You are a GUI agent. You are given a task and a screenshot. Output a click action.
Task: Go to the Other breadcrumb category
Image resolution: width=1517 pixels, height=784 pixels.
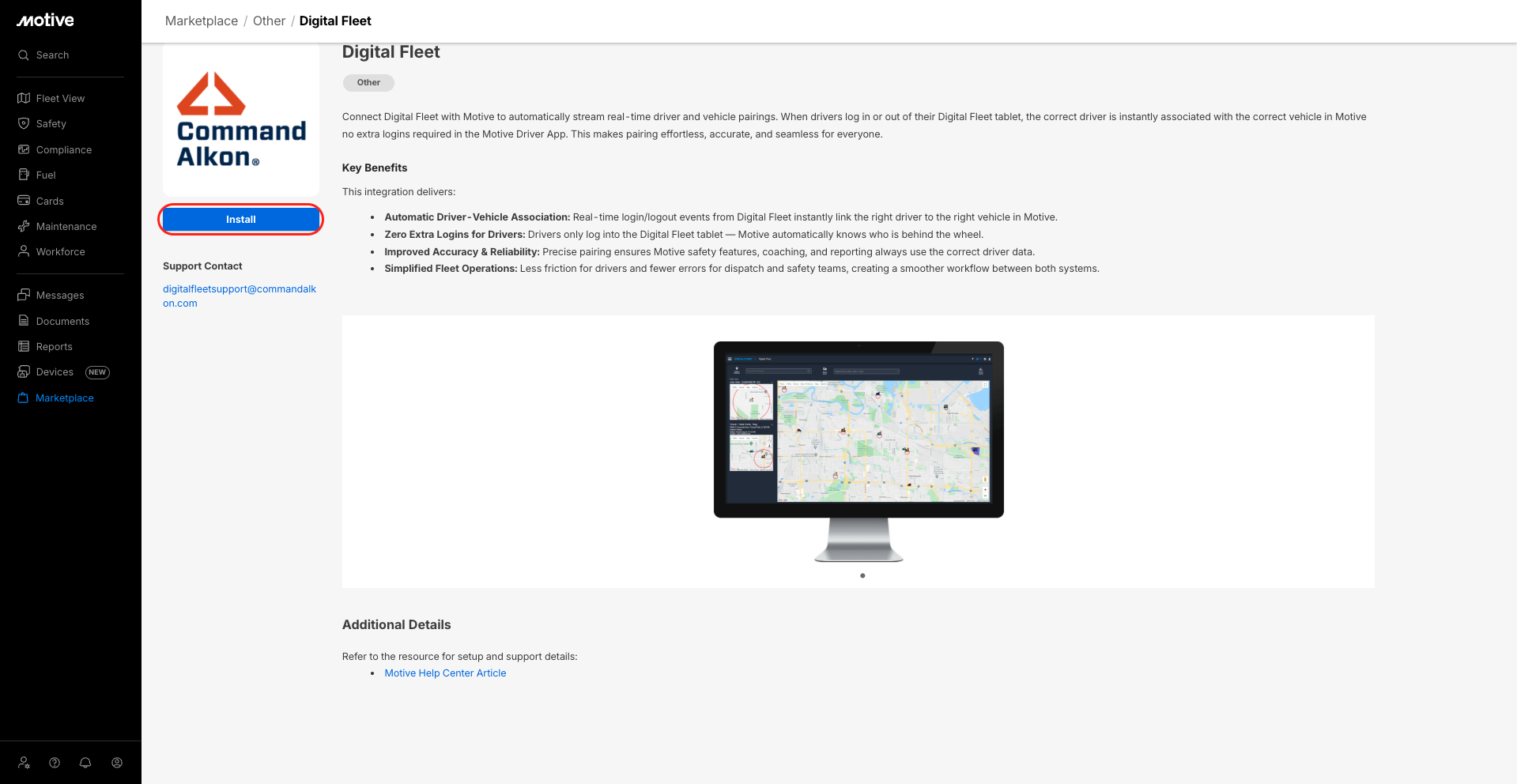click(x=269, y=21)
